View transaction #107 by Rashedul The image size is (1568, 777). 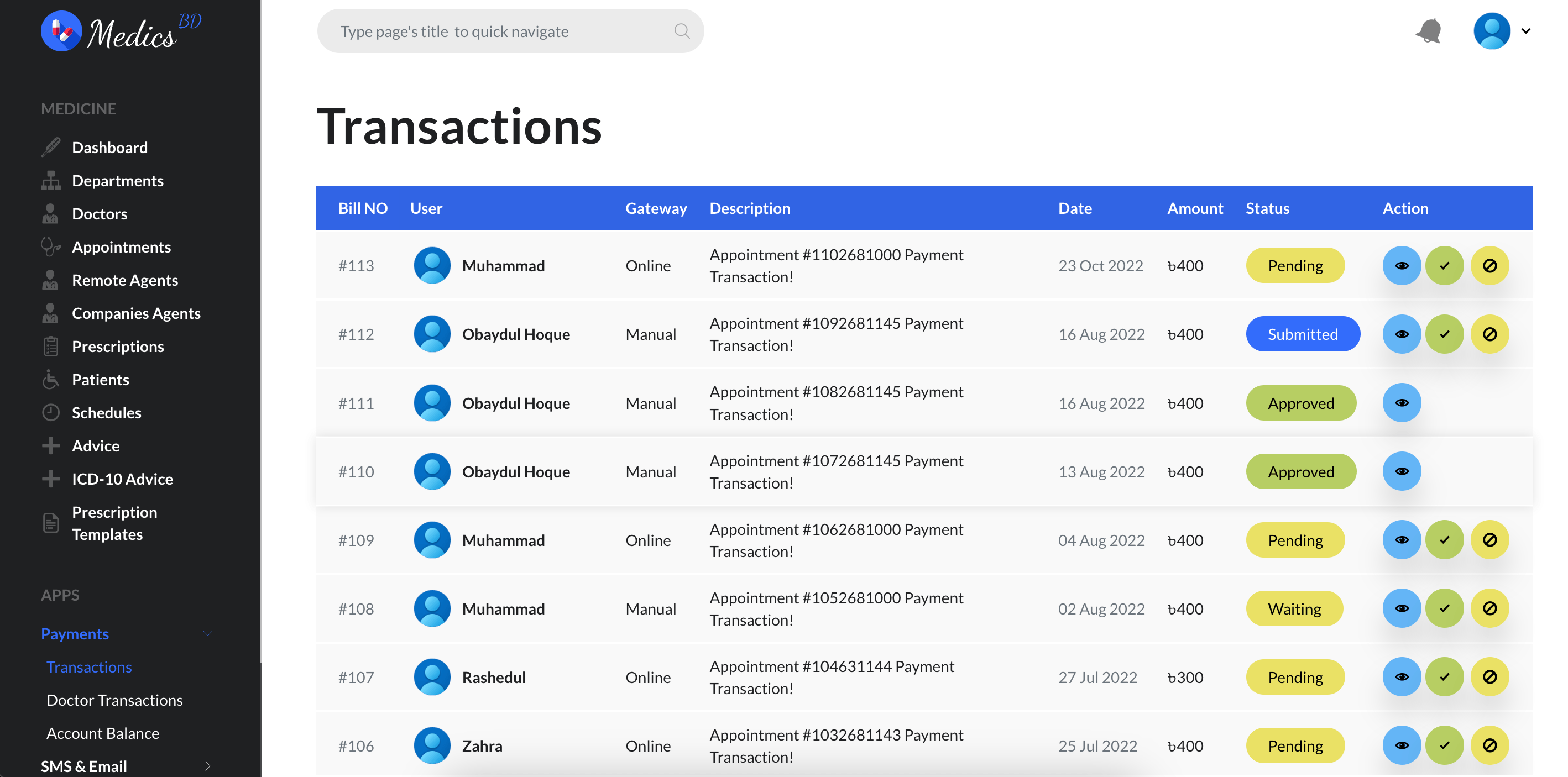point(1402,677)
